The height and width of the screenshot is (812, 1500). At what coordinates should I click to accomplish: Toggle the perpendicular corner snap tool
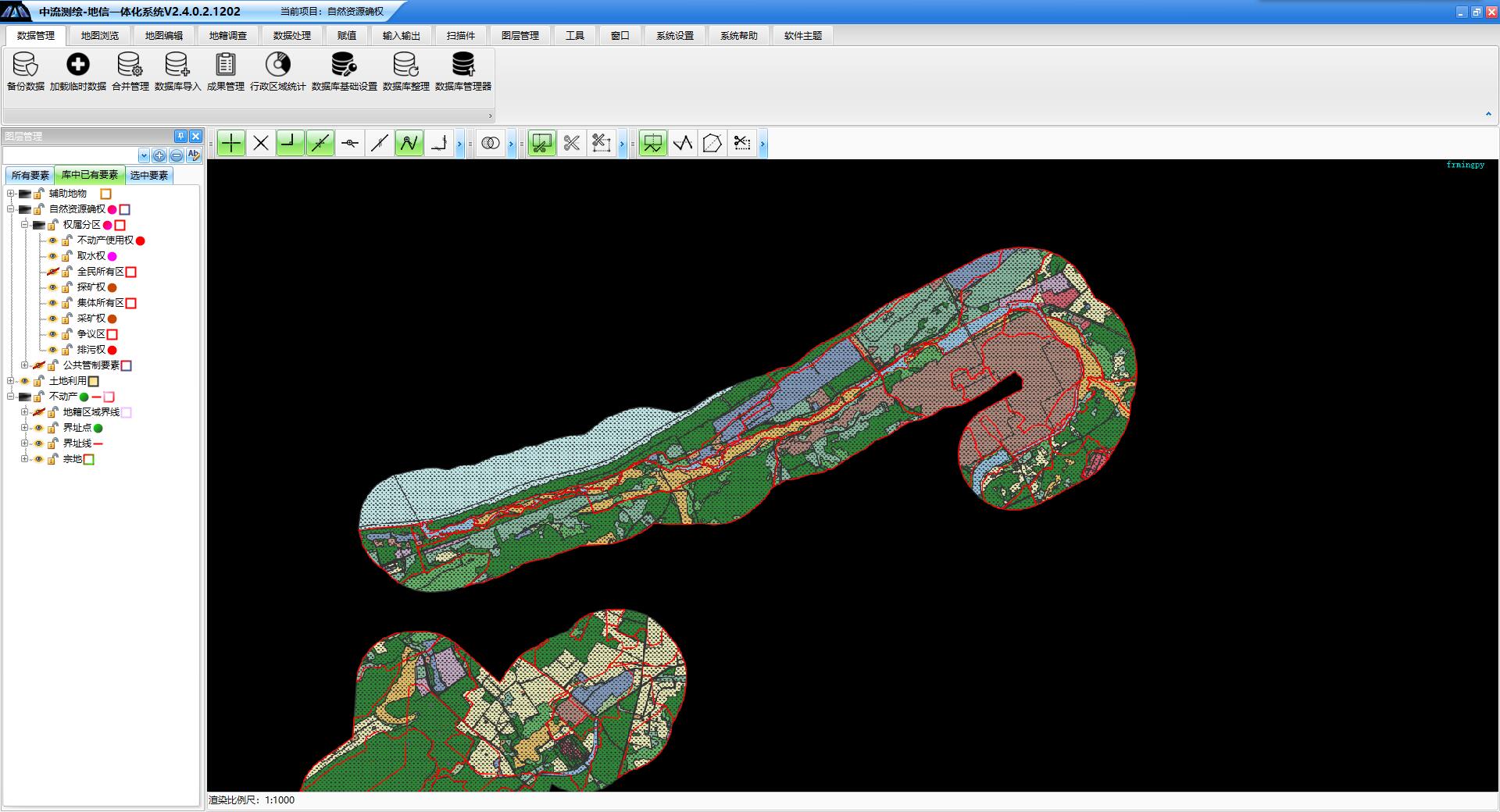[x=291, y=143]
